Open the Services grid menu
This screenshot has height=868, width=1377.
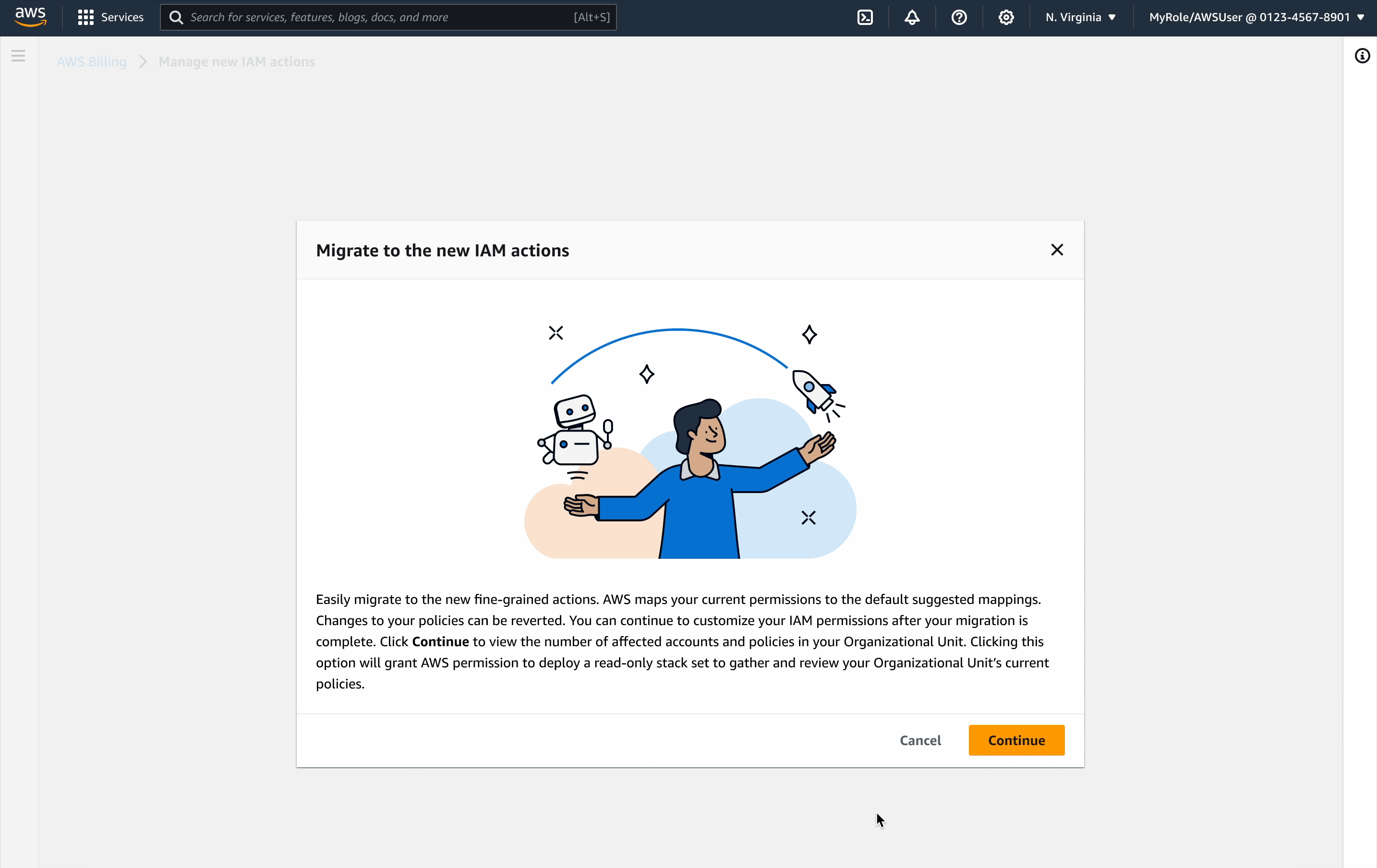point(86,17)
